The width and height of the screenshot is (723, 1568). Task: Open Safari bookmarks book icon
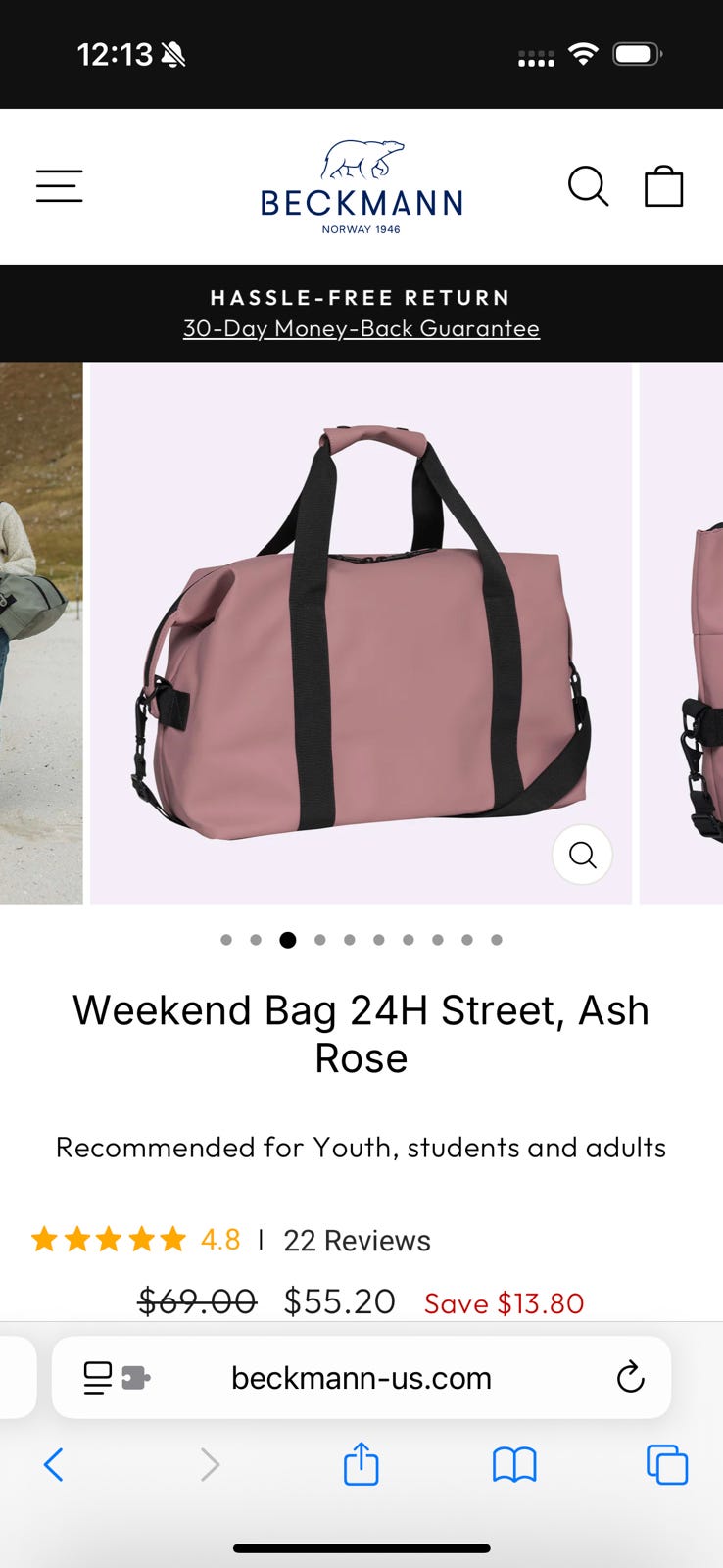[x=514, y=1465]
